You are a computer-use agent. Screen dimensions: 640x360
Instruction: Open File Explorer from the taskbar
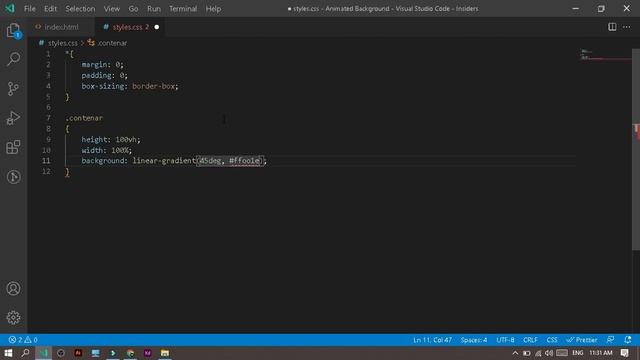coord(165,353)
